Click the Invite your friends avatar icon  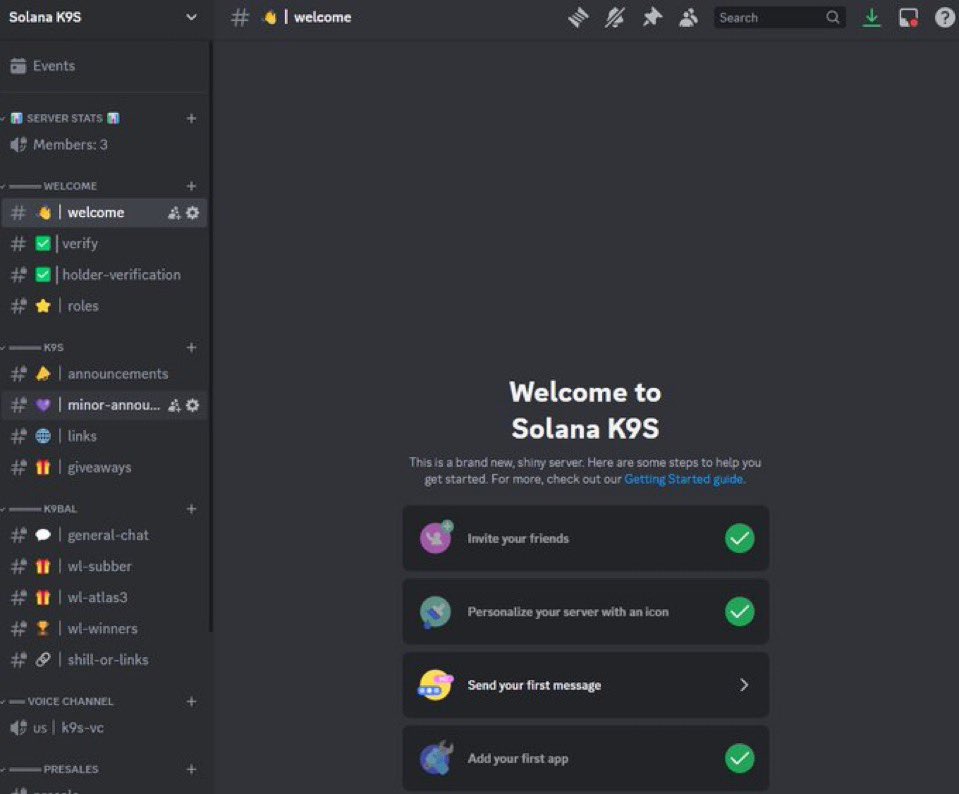click(x=436, y=538)
